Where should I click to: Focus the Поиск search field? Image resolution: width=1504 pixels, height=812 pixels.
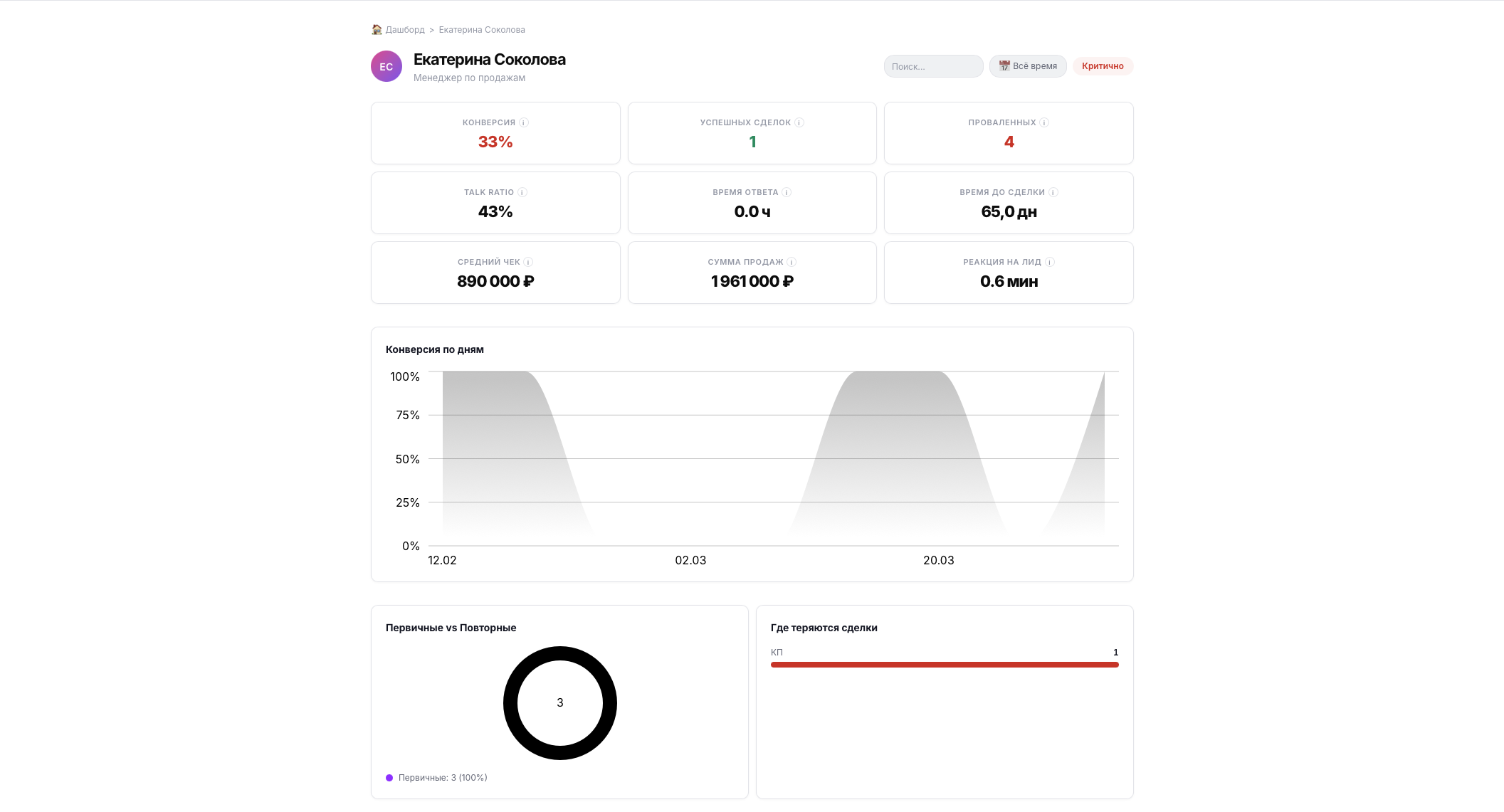pos(933,66)
